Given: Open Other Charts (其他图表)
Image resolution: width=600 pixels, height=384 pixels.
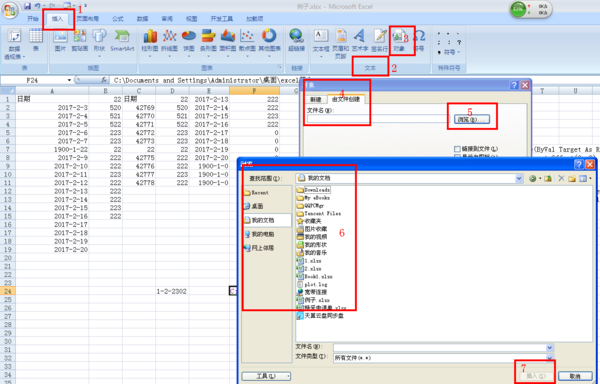Looking at the screenshot, I should tap(269, 43).
